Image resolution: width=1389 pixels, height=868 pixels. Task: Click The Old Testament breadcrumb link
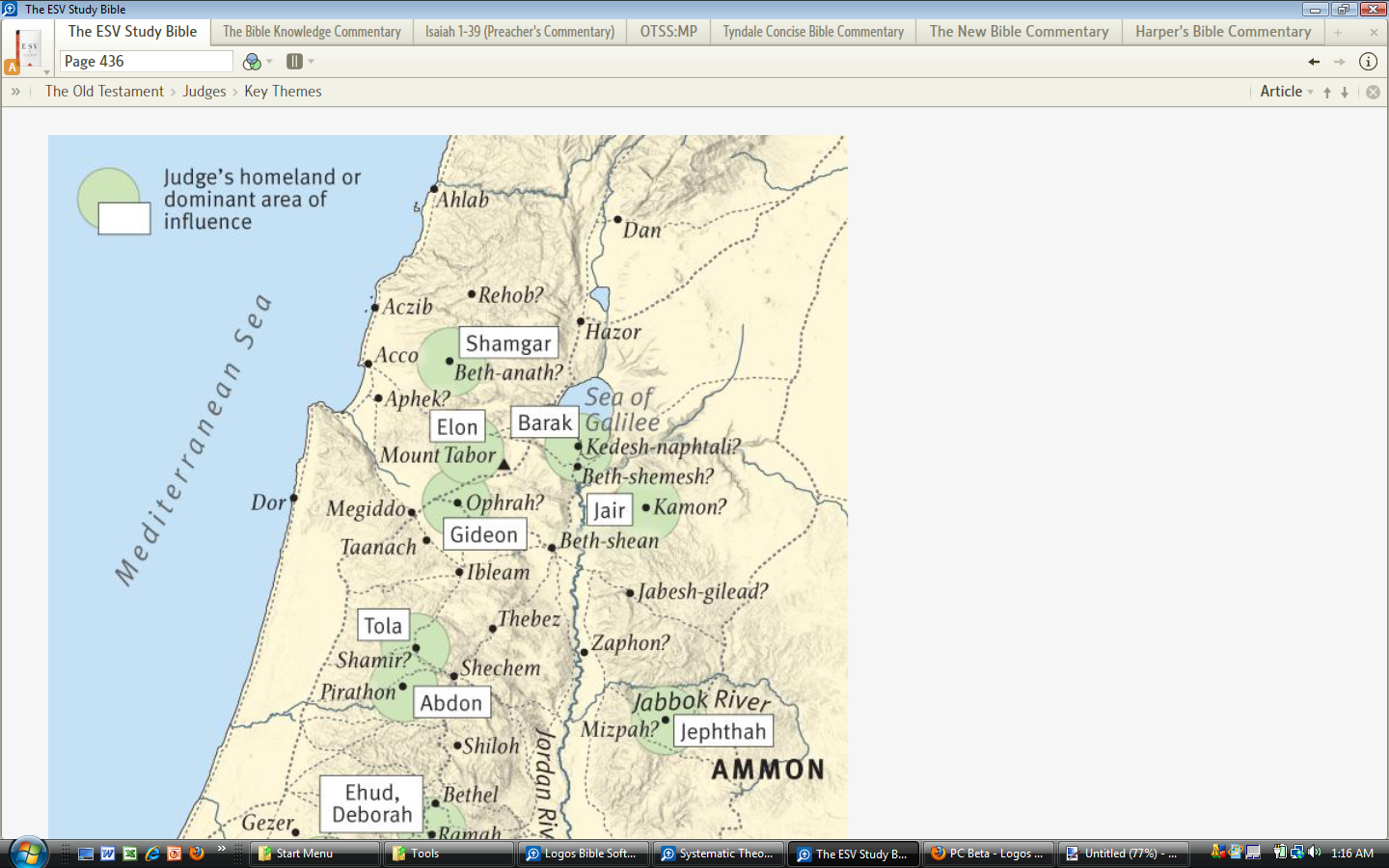[x=104, y=92]
